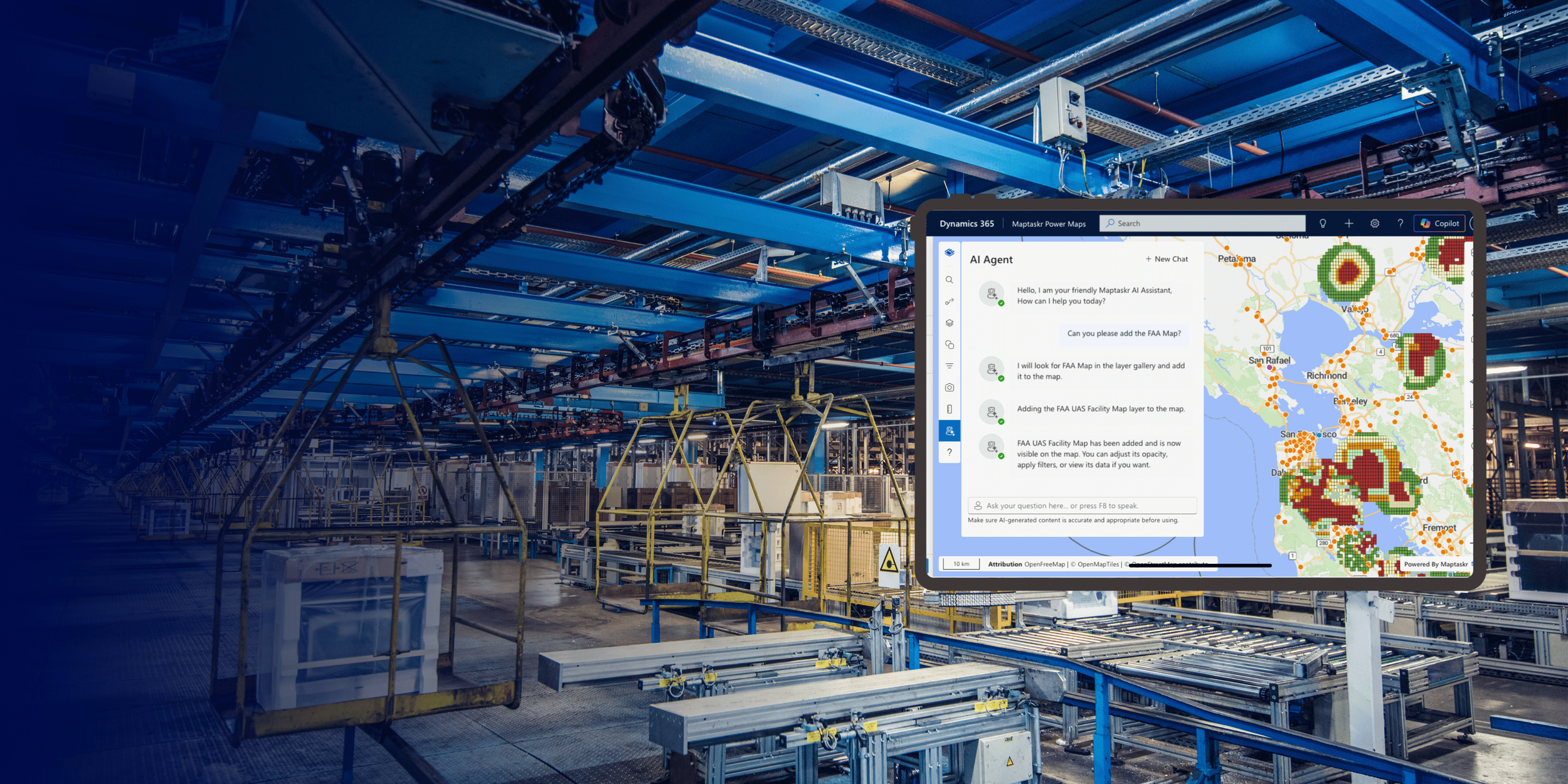Open the Copilot pane

click(x=1439, y=223)
